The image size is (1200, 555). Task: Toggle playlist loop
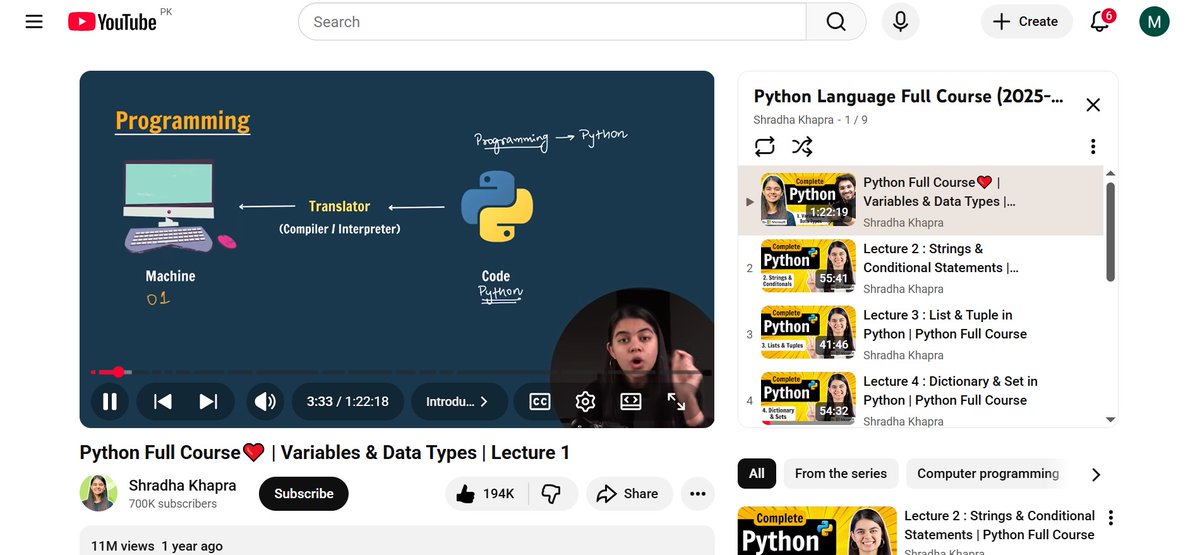coord(765,147)
